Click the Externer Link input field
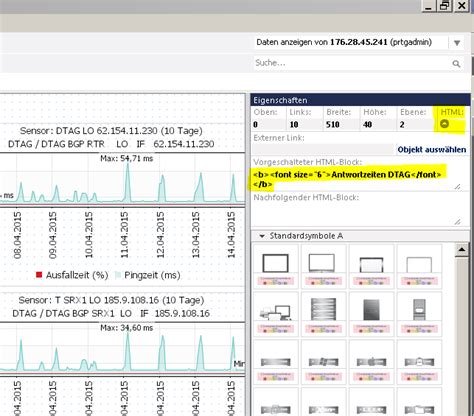The height and width of the screenshot is (416, 474). (x=323, y=149)
